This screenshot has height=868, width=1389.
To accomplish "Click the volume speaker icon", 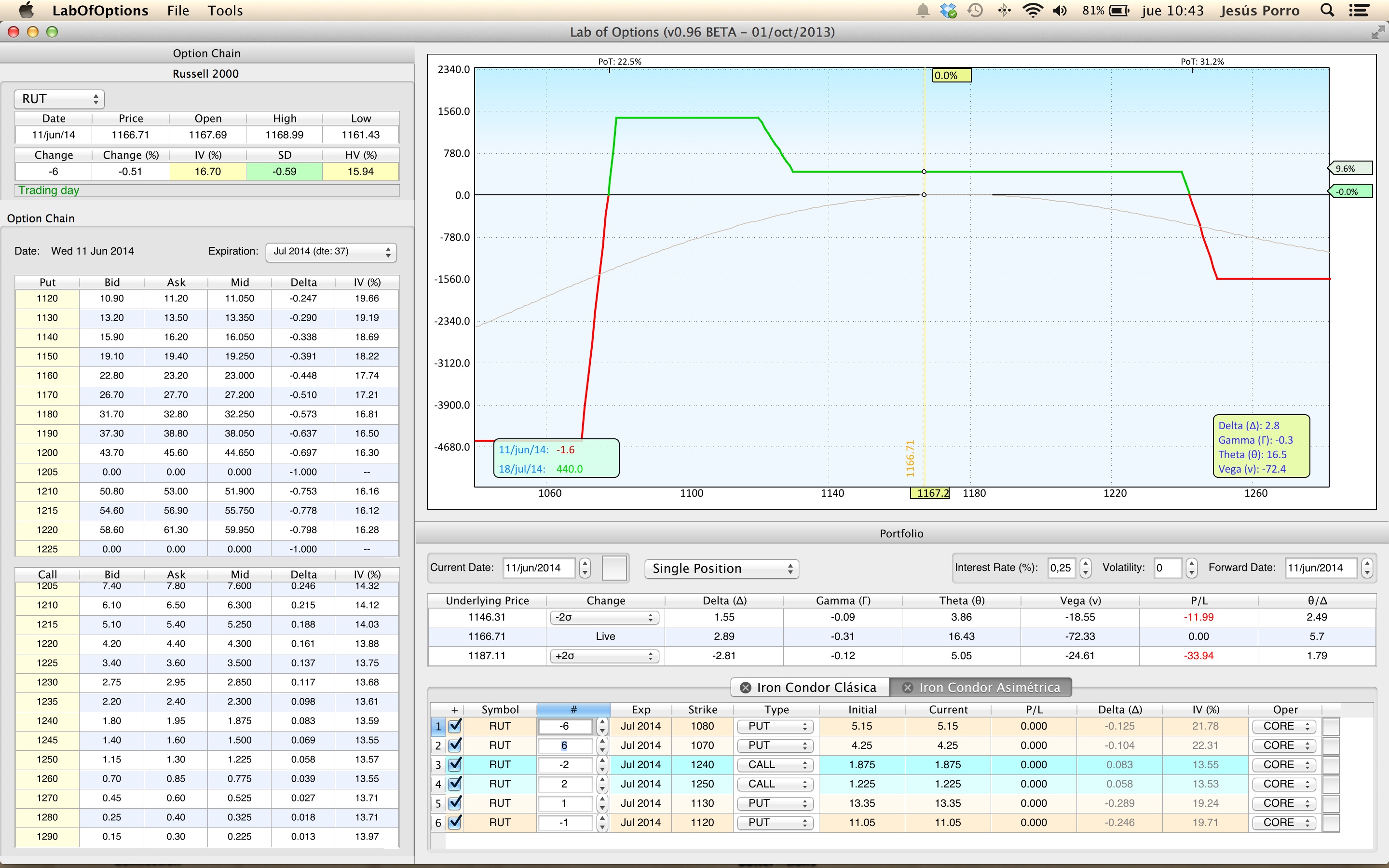I will coord(1060,11).
